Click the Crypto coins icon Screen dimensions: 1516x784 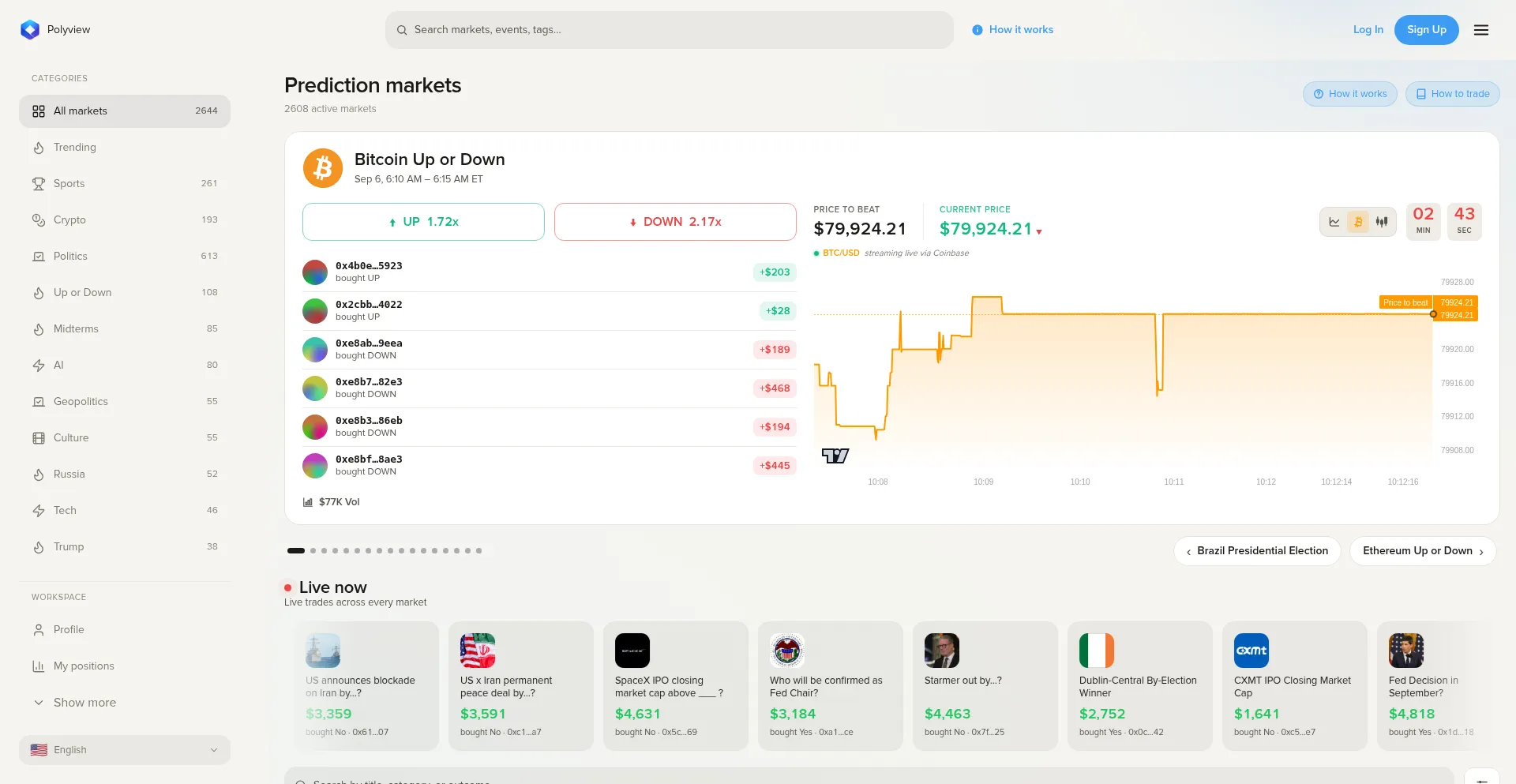pos(39,220)
